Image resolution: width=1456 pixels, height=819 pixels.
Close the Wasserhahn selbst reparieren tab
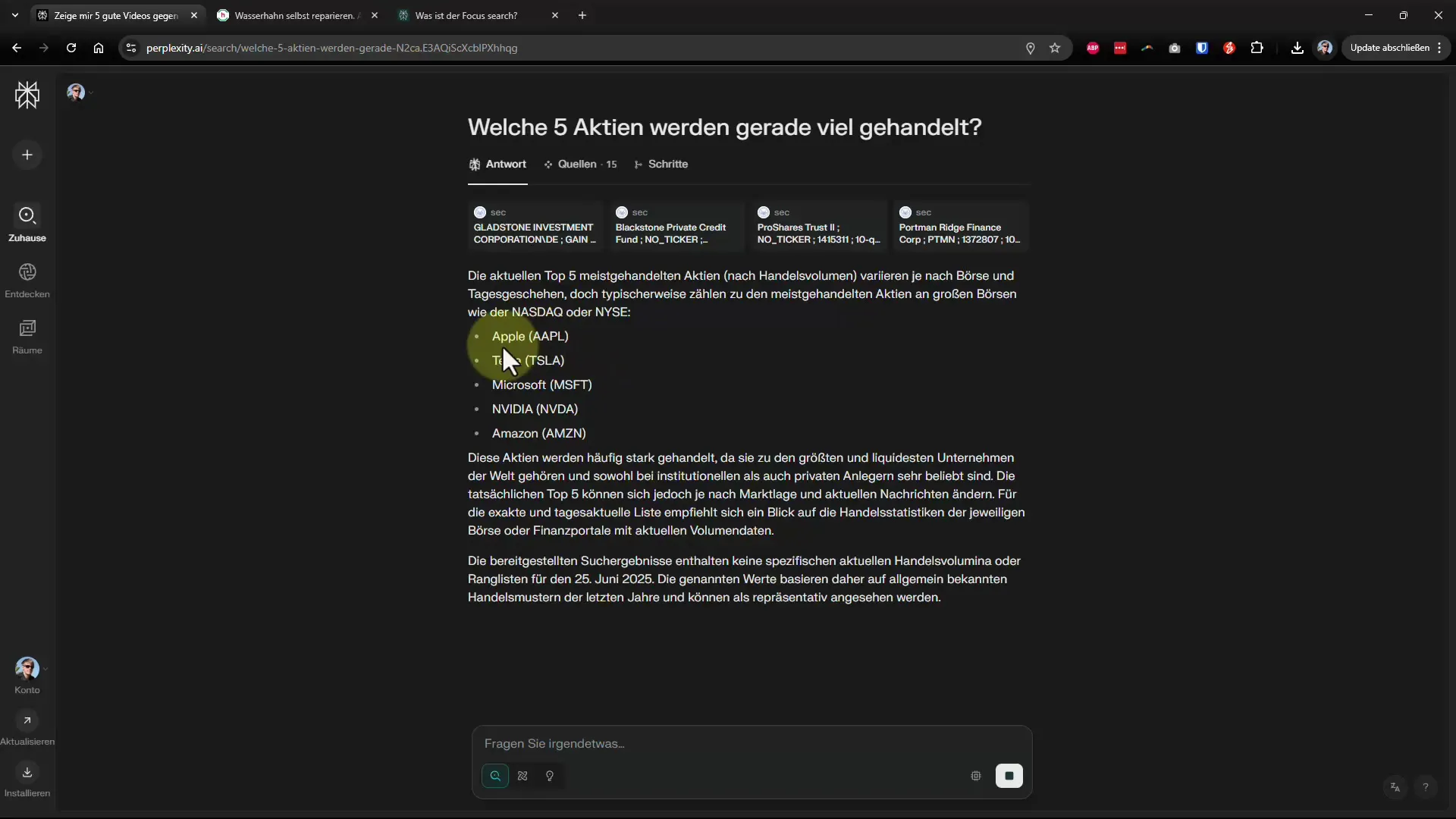(375, 15)
